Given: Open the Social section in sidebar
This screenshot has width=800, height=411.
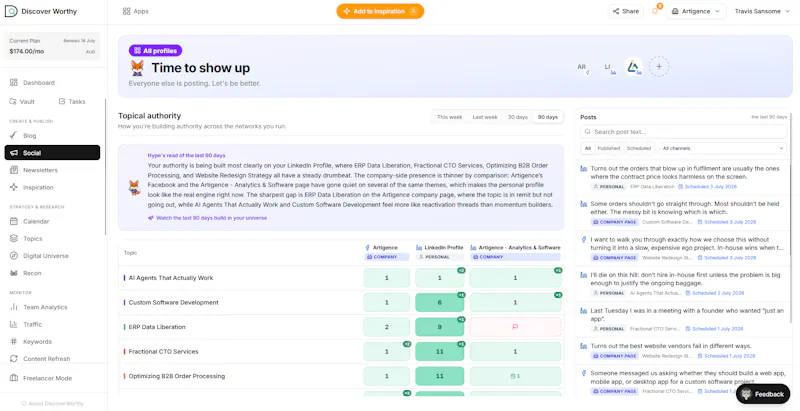Looking at the screenshot, I should (x=52, y=153).
